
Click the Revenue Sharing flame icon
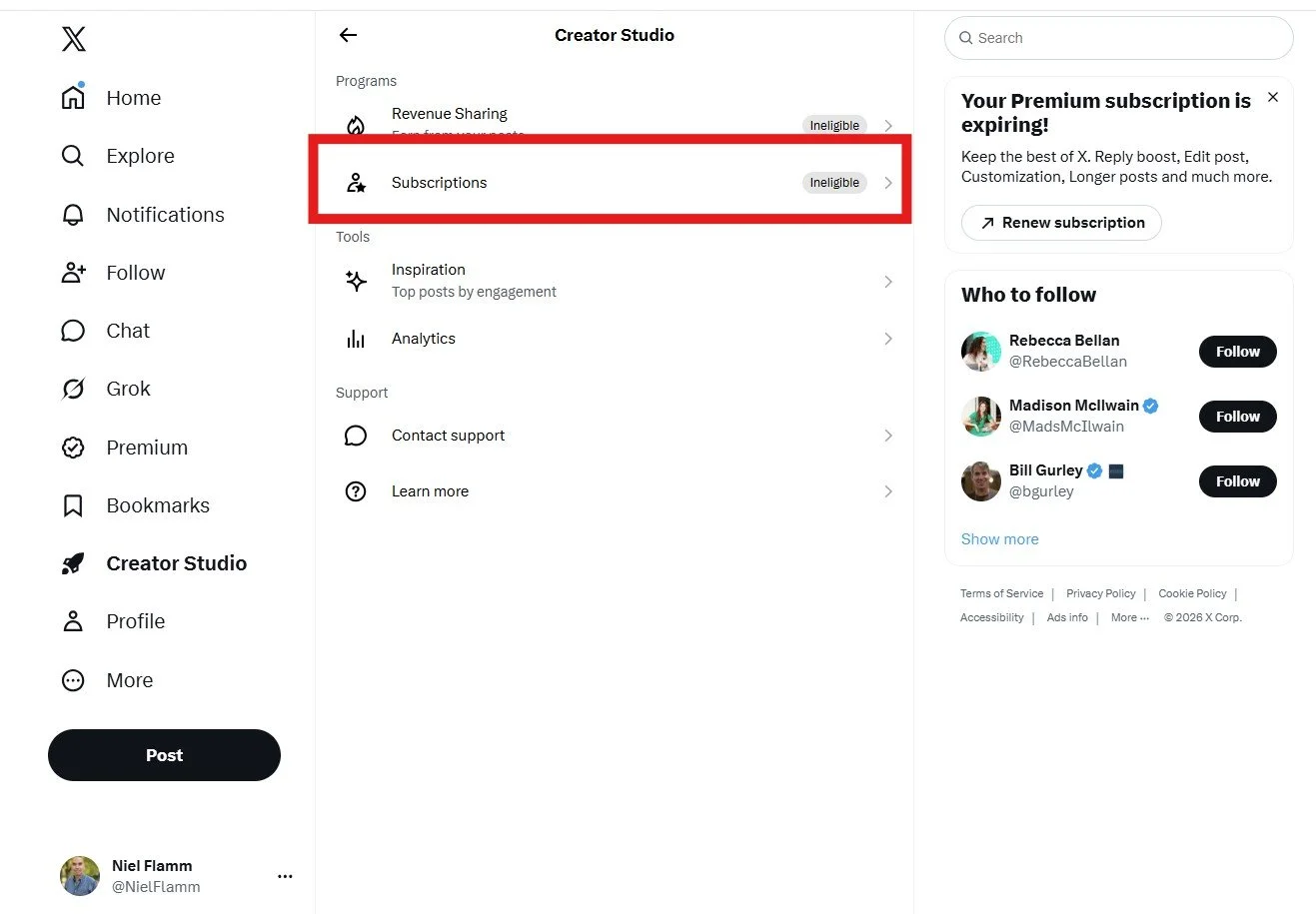(356, 126)
